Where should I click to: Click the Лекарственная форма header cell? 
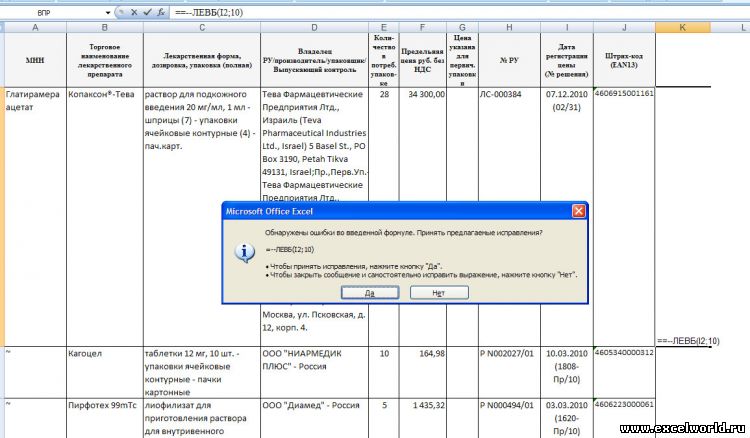202,60
